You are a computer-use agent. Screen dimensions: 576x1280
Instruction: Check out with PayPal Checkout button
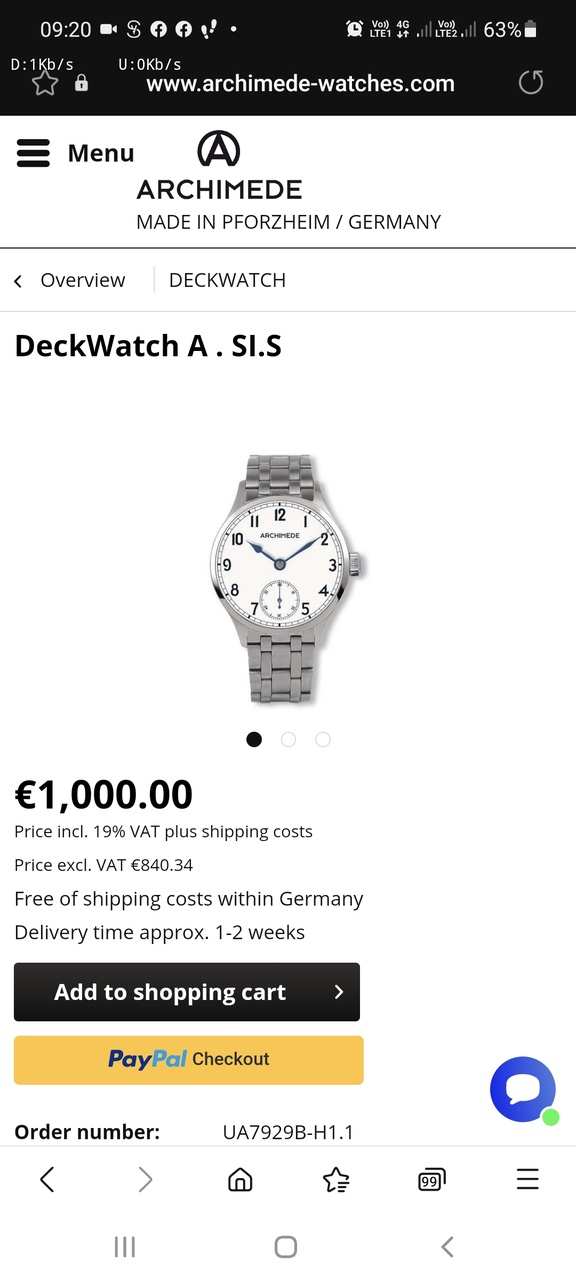(x=189, y=1060)
